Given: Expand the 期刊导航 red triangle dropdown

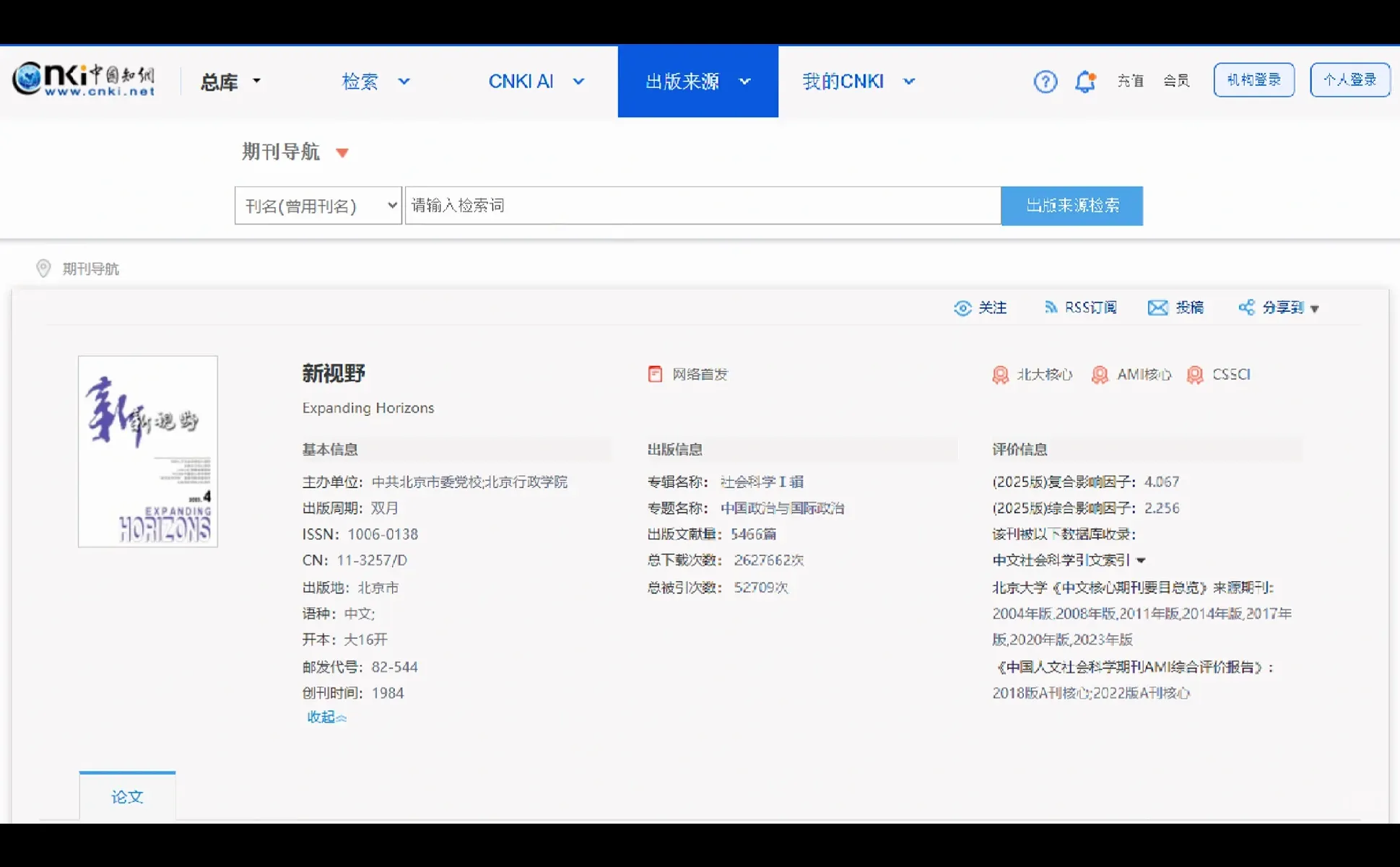Looking at the screenshot, I should 342,153.
